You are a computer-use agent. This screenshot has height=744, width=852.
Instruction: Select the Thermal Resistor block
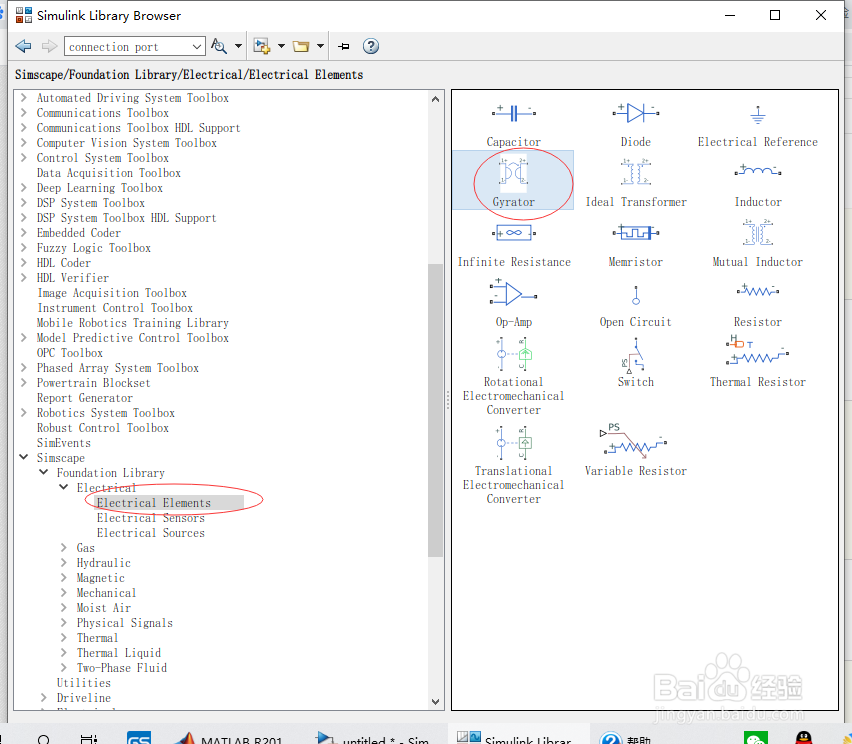pos(757,362)
